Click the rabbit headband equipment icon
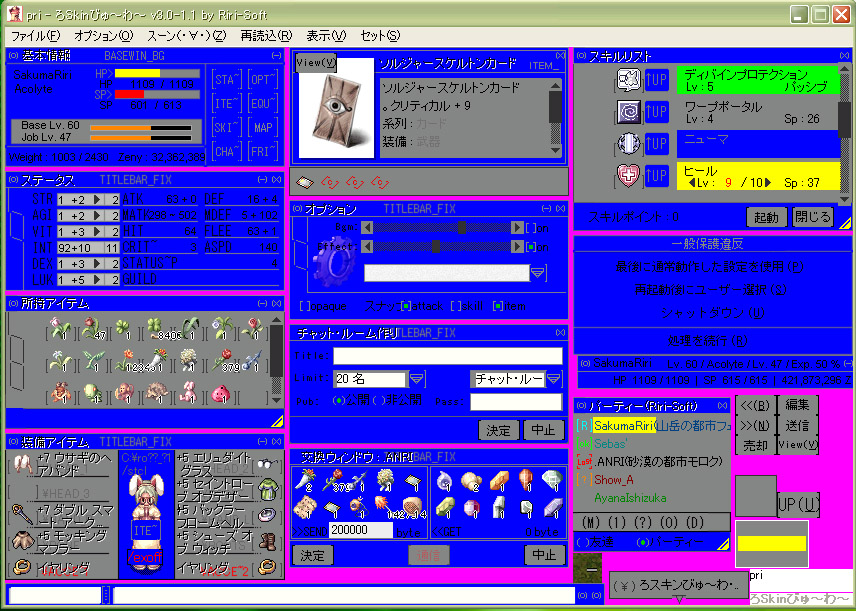Viewport: 856px width, 611px height. click(22, 464)
